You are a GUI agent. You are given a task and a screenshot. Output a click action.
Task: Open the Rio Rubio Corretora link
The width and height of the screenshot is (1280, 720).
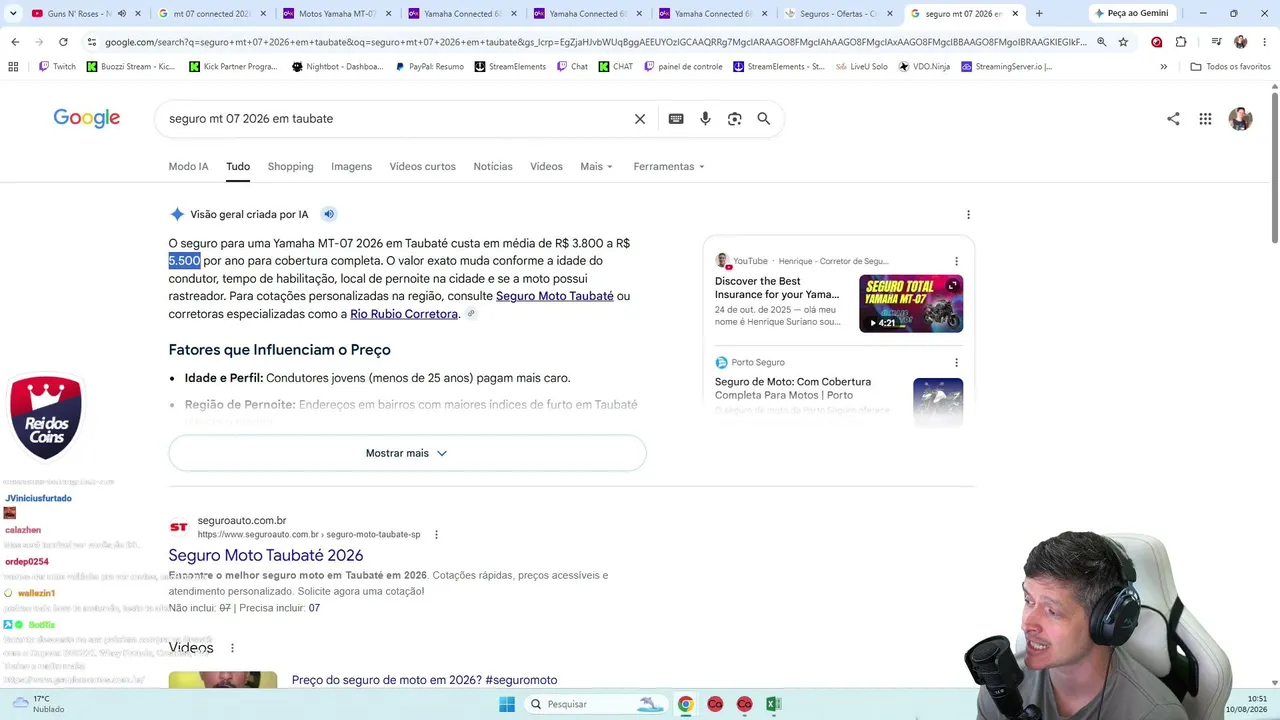[x=404, y=314]
